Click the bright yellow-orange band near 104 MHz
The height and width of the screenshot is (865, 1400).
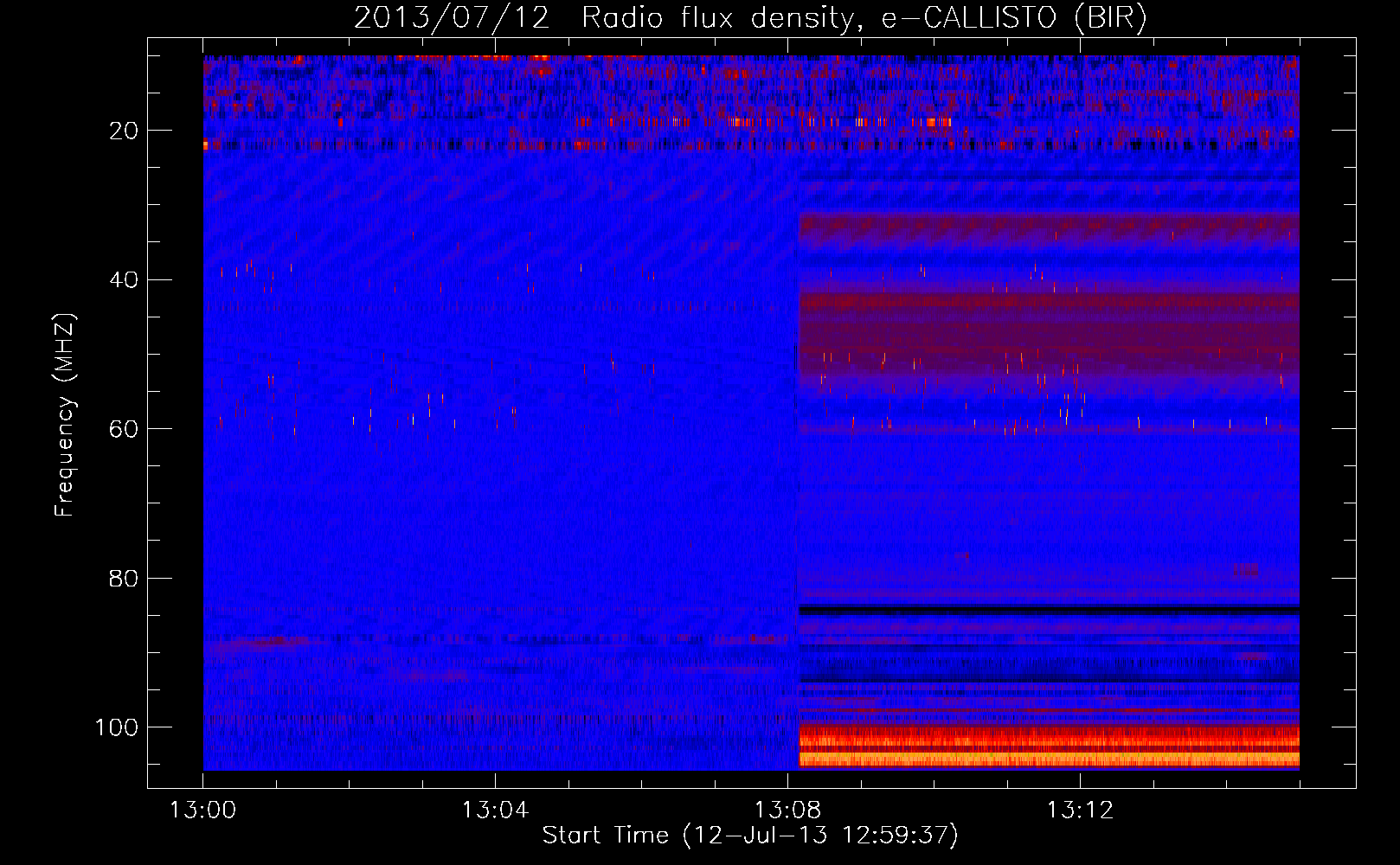pos(1049,759)
